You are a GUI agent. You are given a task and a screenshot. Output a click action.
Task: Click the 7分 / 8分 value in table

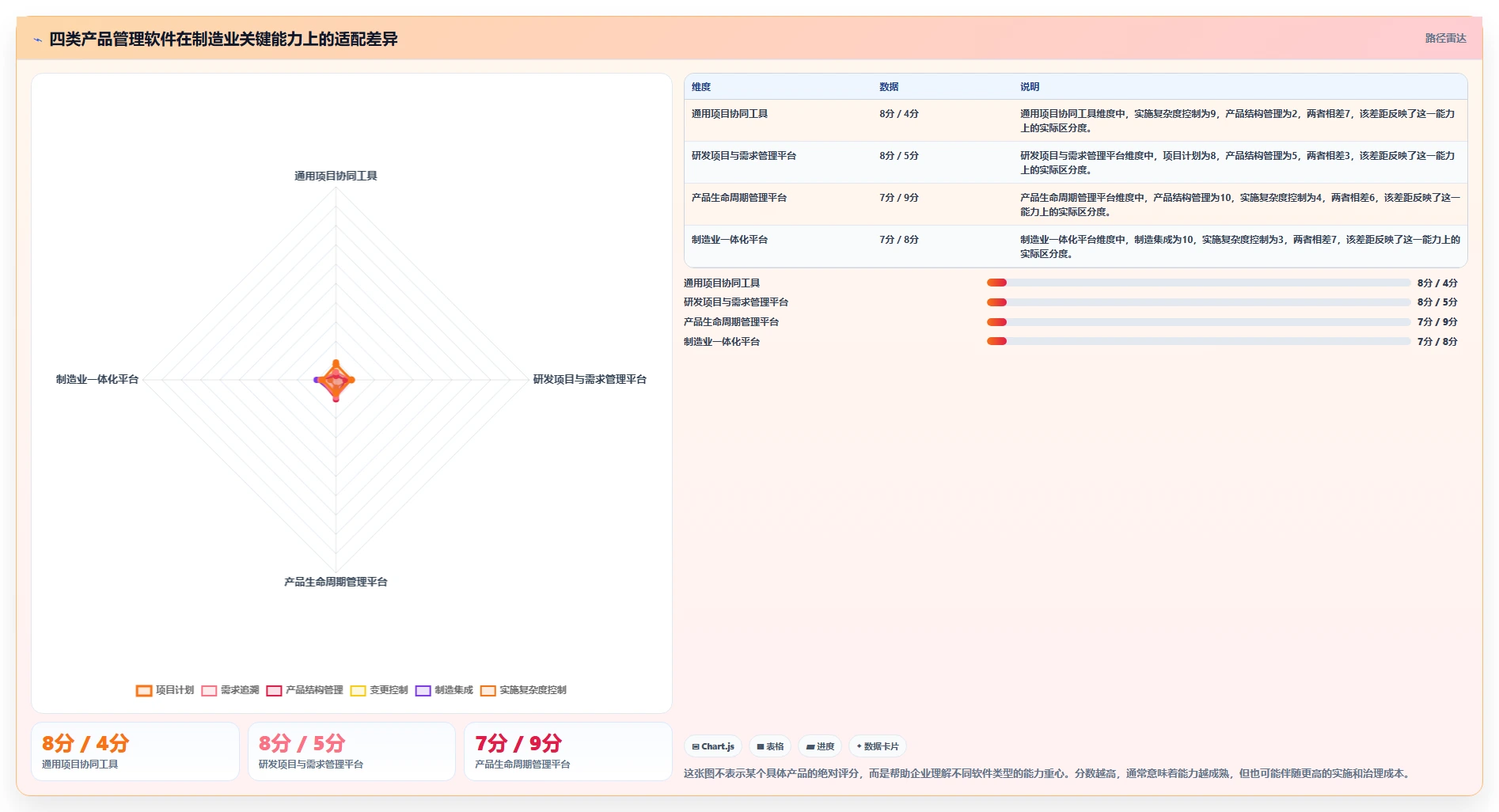tap(899, 240)
